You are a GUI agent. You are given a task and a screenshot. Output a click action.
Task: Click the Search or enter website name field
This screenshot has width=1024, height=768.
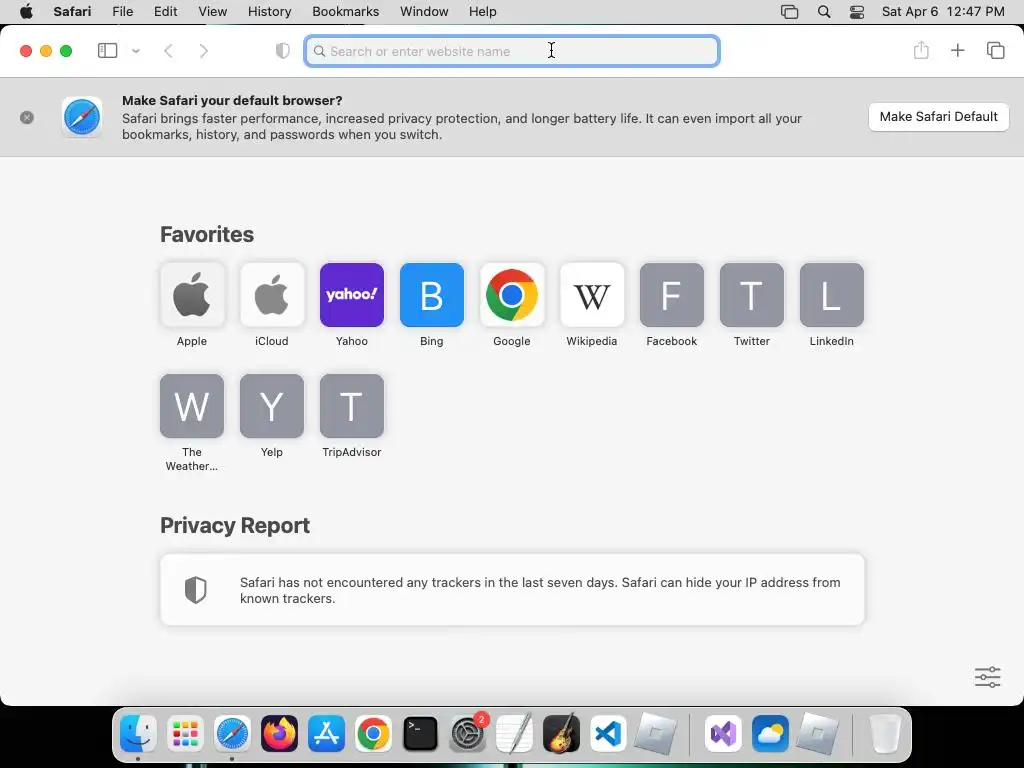pyautogui.click(x=512, y=51)
